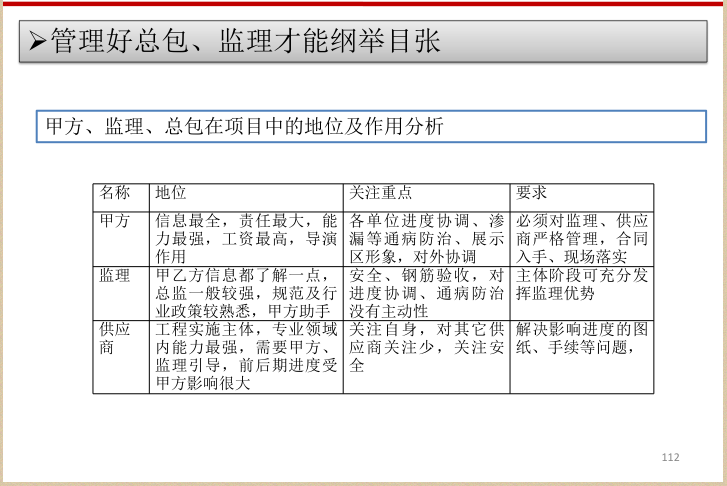Select the cell starting with 甲乙方信息都了解一点
727x486 pixels.
click(247, 292)
